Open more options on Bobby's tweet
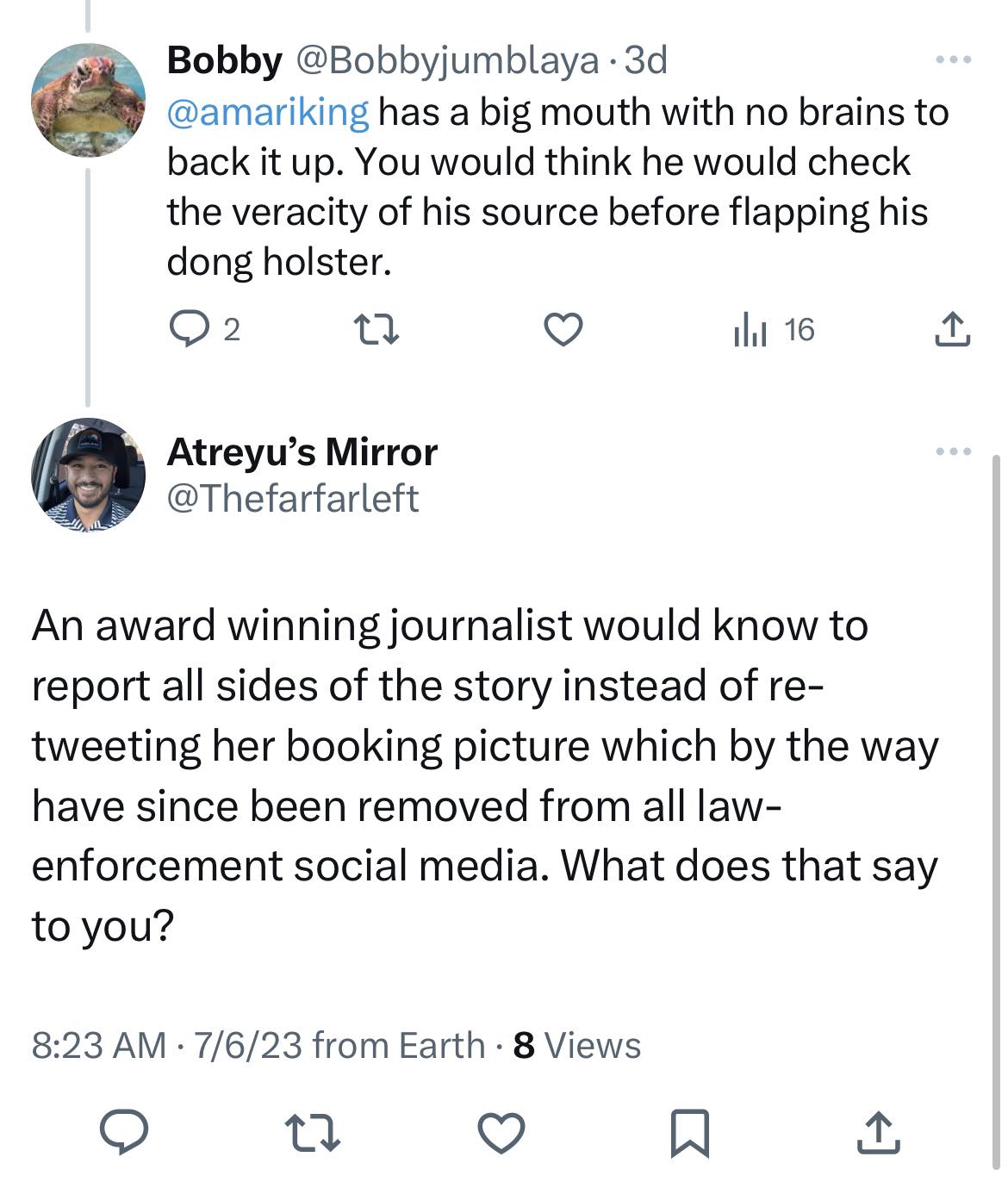This screenshot has width=1008, height=1188. click(x=954, y=60)
